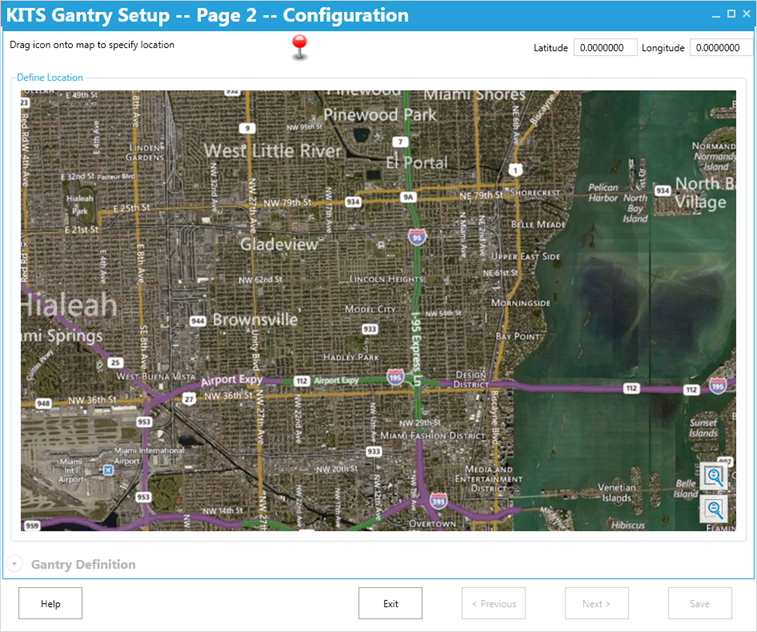
Task: Click the West Buena Vista label
Action: click(x=156, y=376)
